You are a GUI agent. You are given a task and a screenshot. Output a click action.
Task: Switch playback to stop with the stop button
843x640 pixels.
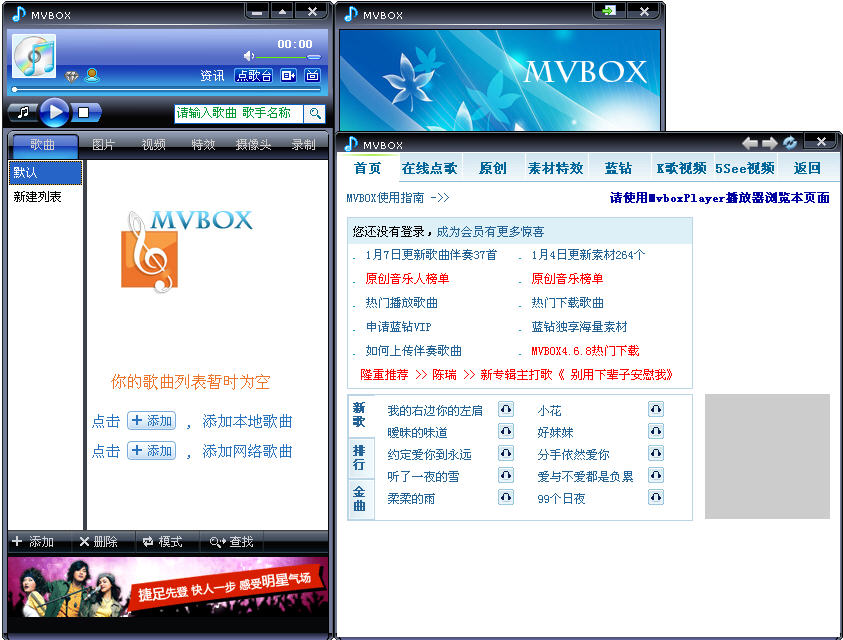coord(84,112)
